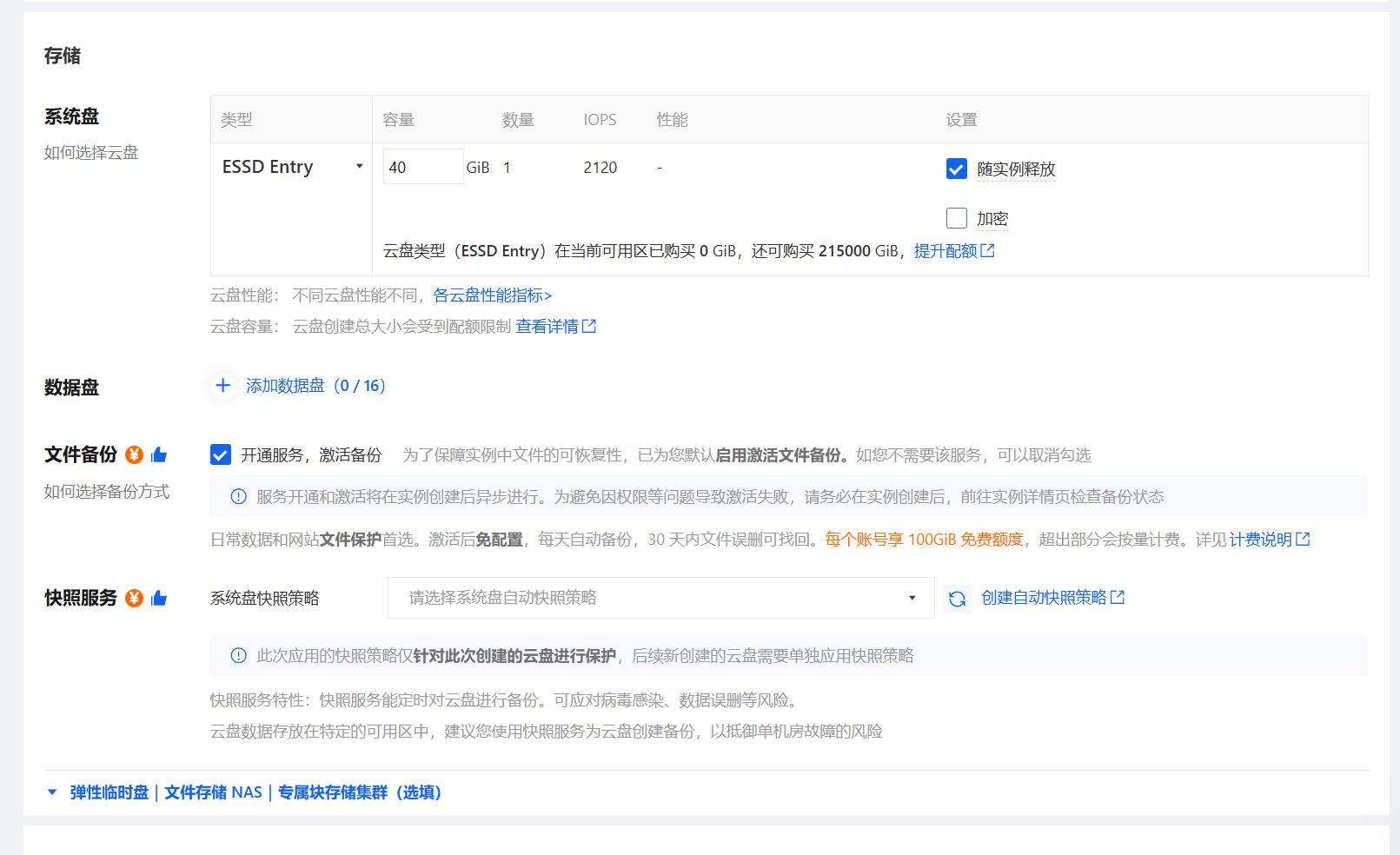The height and width of the screenshot is (855, 1400).
Task: Open the ESSD Entry disk type dropdown
Action: point(292,167)
